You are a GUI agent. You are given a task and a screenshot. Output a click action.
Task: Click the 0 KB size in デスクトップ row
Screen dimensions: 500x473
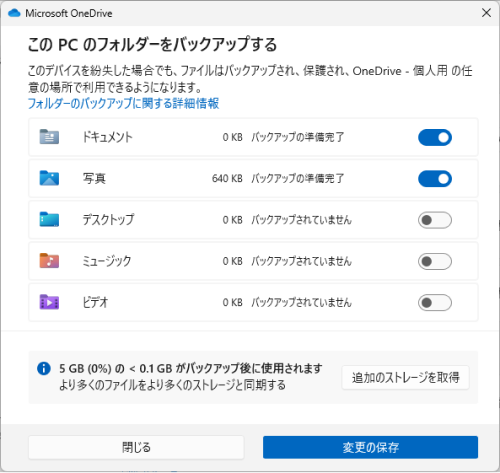(x=233, y=220)
